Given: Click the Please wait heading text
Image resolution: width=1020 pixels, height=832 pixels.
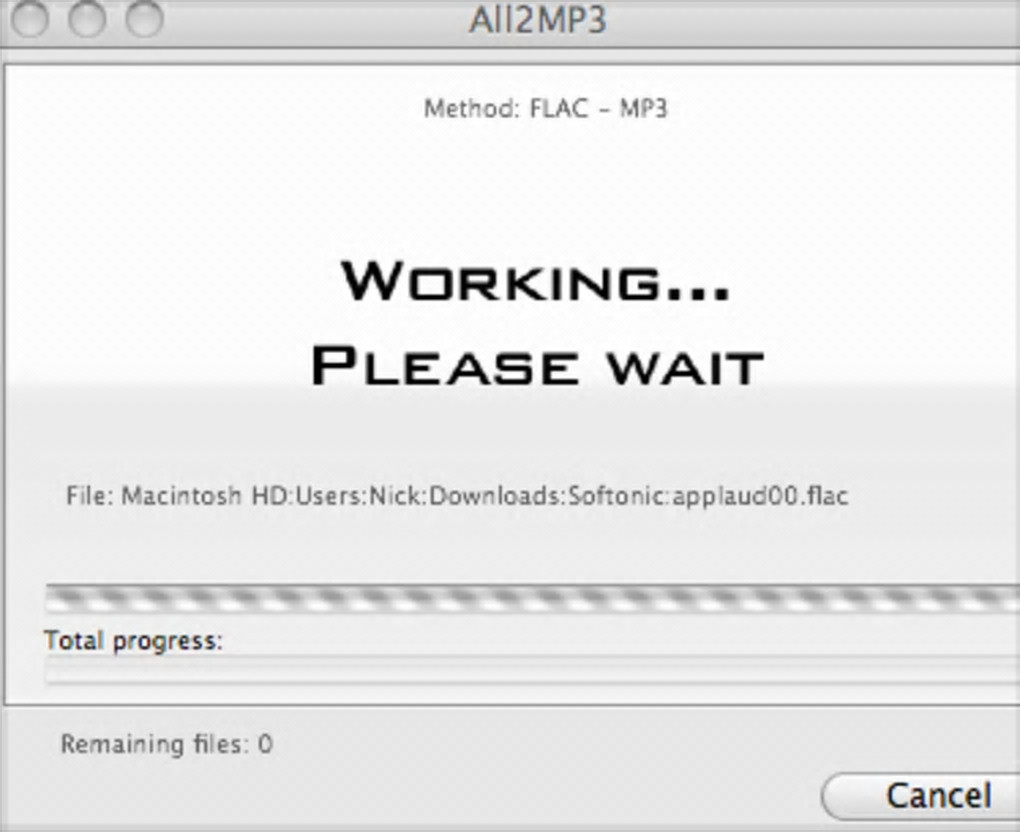Looking at the screenshot, I should tap(537, 366).
